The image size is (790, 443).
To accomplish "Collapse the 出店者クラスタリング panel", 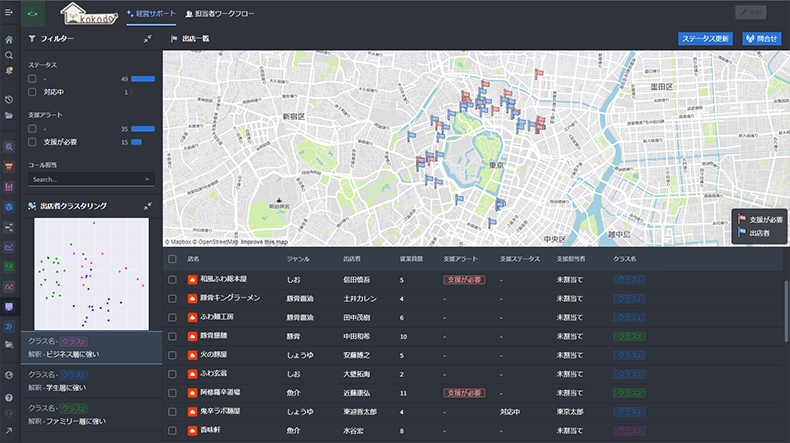I will pos(148,206).
